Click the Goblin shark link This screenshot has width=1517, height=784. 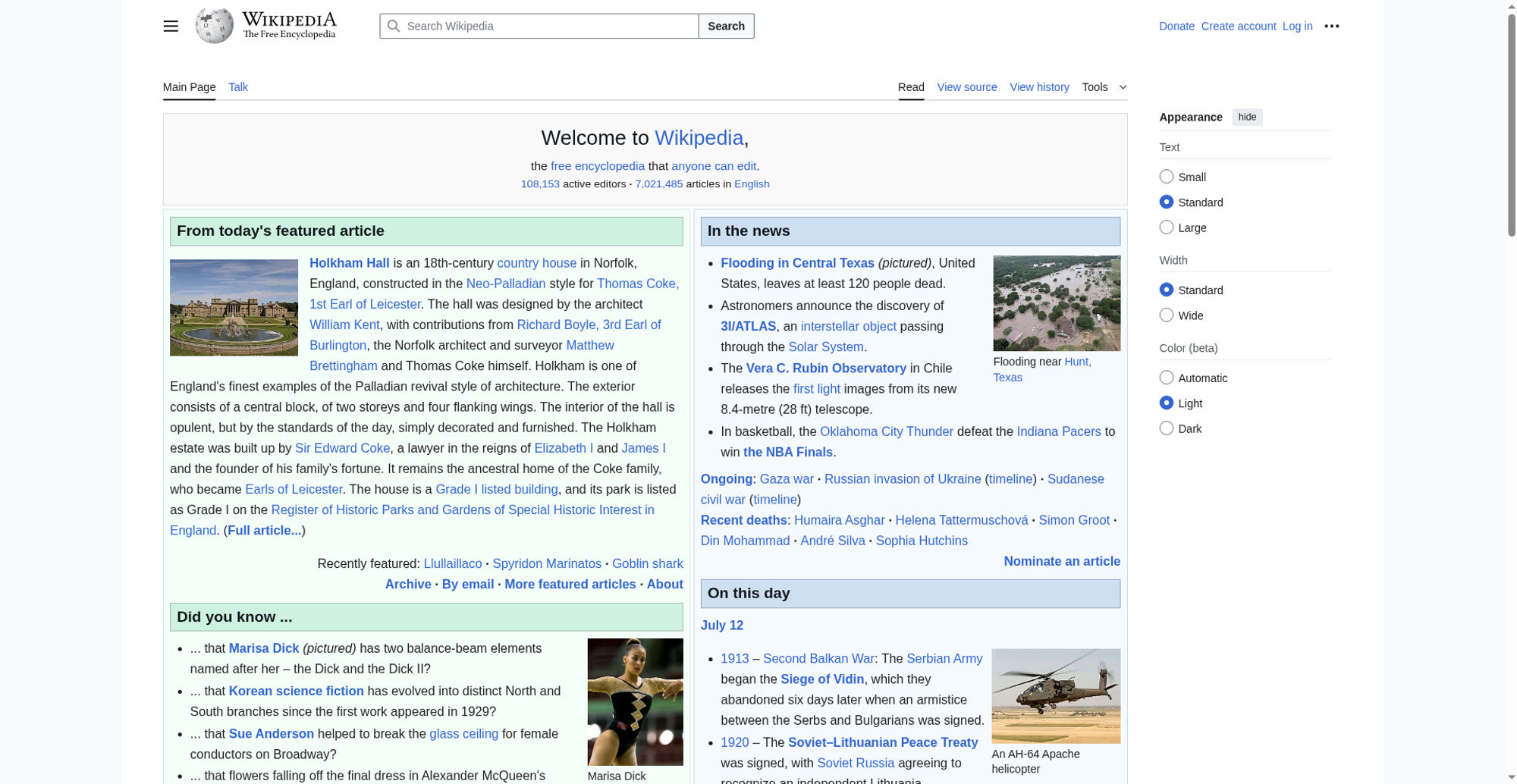(x=647, y=563)
